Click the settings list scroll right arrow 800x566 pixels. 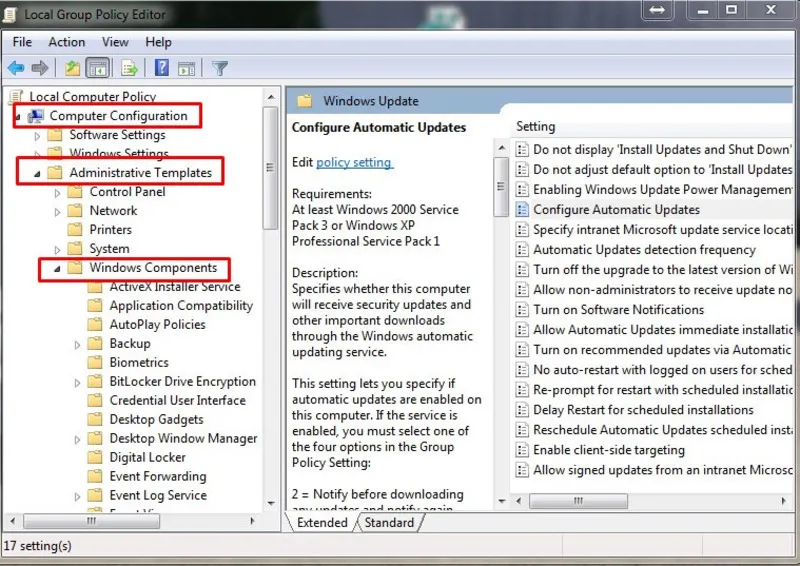point(784,501)
